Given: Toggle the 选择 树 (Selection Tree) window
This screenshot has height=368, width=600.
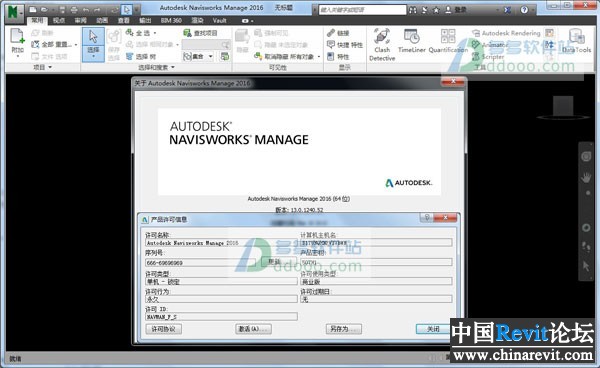Looking at the screenshot, I should coord(141,57).
